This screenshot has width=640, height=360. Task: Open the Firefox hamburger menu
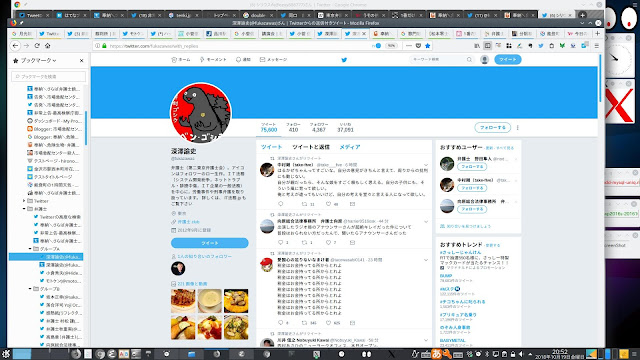(596, 46)
